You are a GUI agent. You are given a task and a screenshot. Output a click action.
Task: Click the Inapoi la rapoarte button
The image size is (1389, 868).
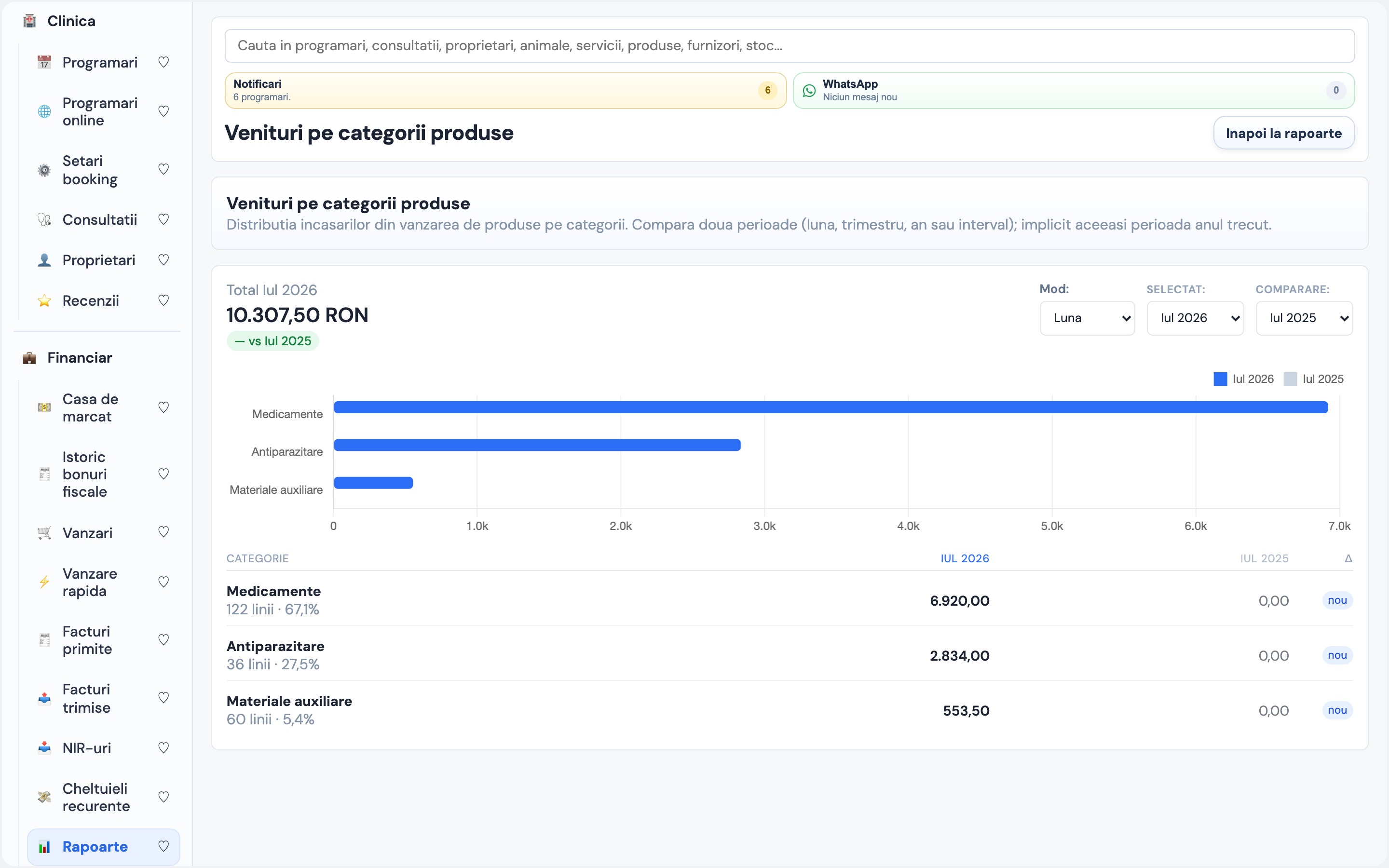click(x=1284, y=133)
